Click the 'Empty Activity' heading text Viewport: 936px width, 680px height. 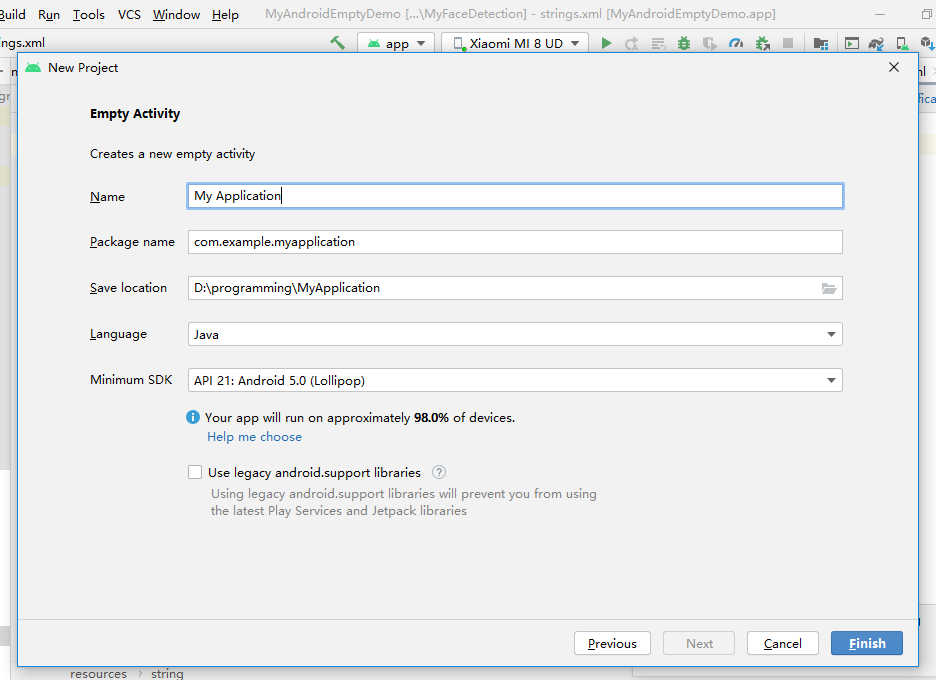(x=135, y=113)
